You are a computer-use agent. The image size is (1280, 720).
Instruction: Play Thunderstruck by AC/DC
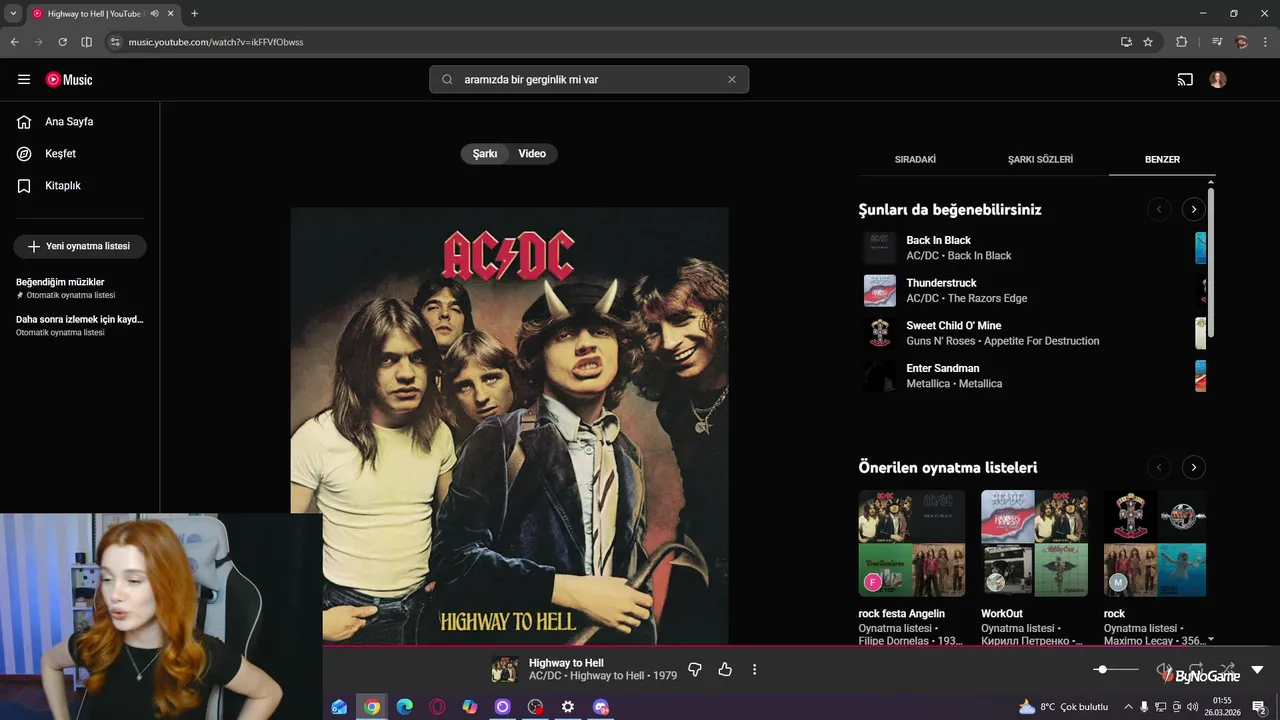click(941, 283)
